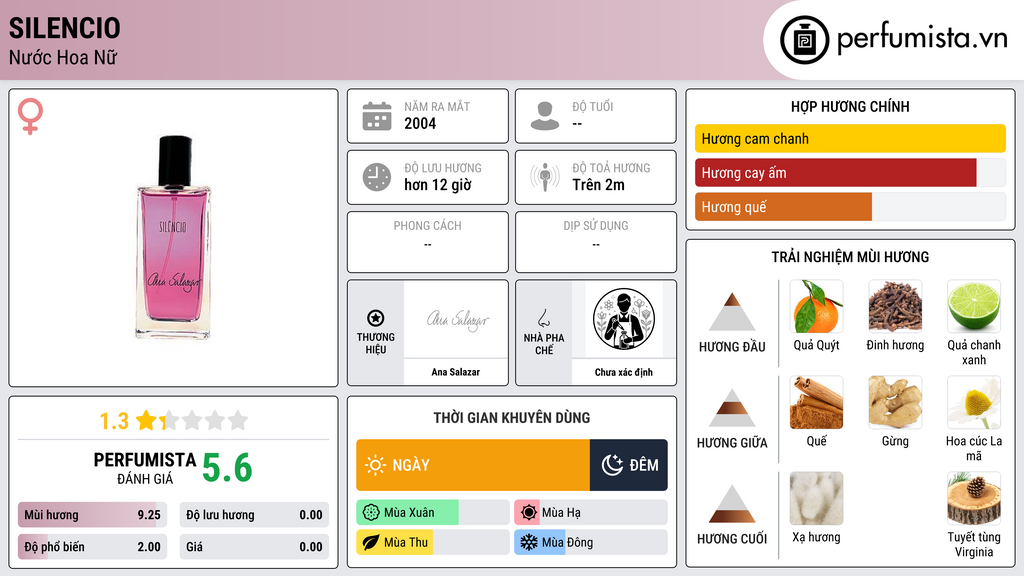Click the Trải nghiệm mùi hương heading
Screen dimensions: 1024x576
coord(850,257)
